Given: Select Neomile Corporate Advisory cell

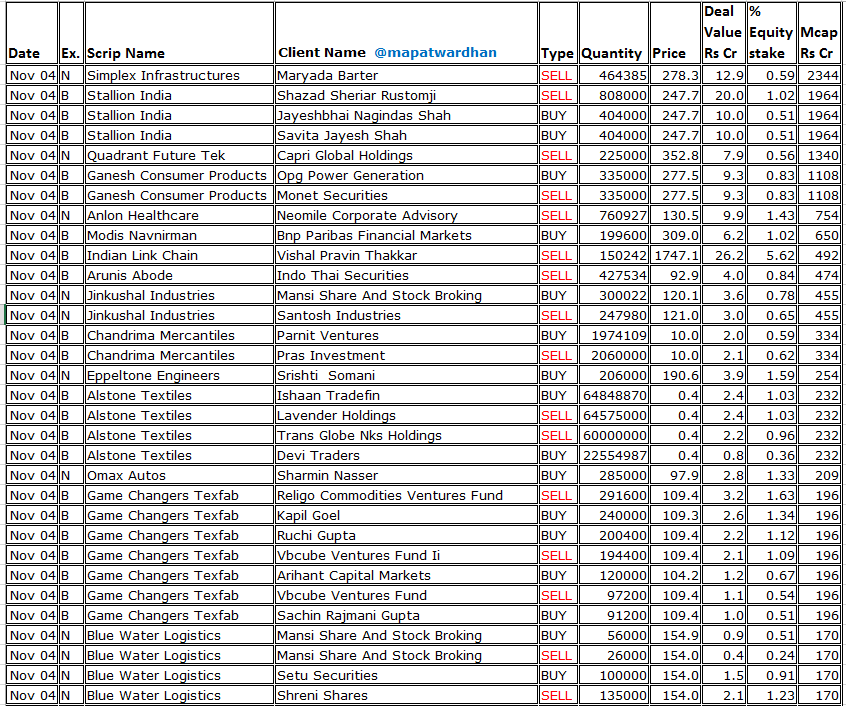Looking at the screenshot, I should click(x=406, y=215).
